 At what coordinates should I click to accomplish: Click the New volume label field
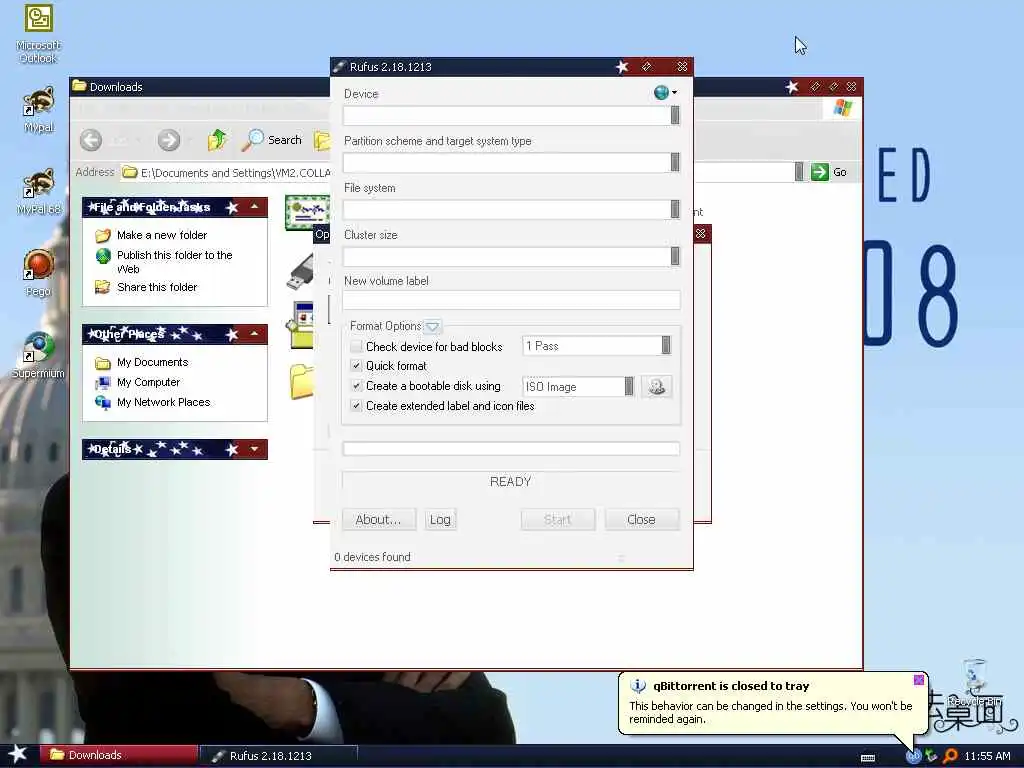[x=511, y=300]
